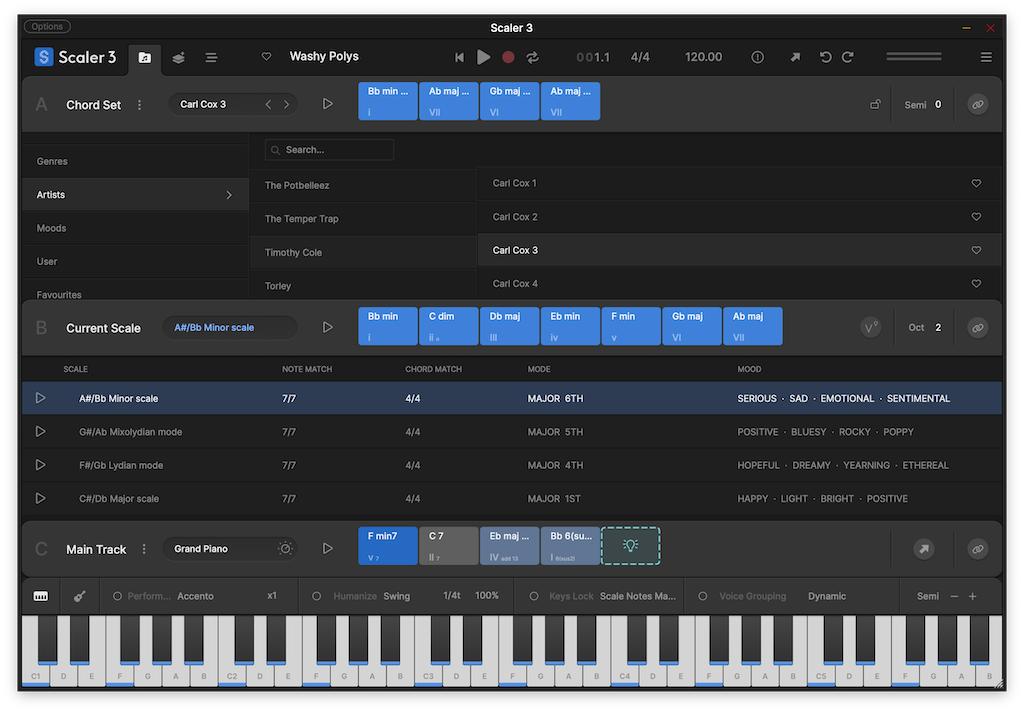Preview the C#/Db Major scale row
The height and width of the screenshot is (712, 1024).
coord(40,498)
